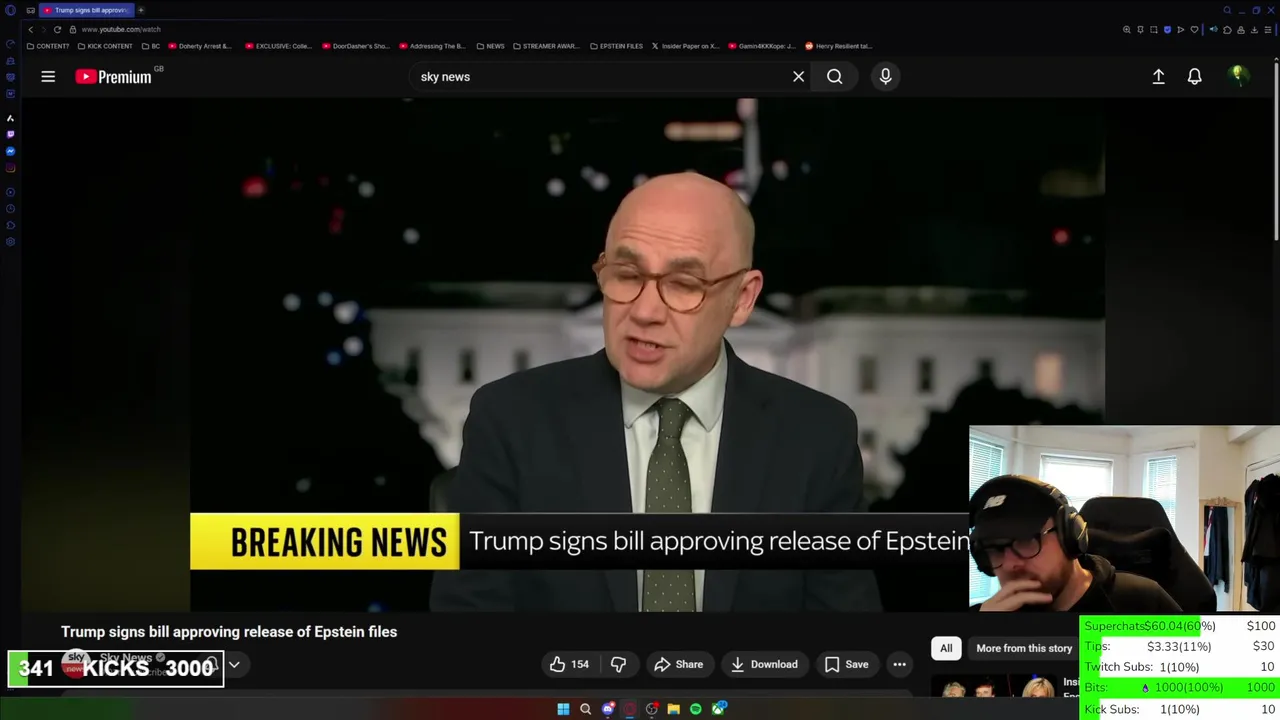The height and width of the screenshot is (720, 1280).
Task: Select the More from this story chip
Action: coord(1024,648)
